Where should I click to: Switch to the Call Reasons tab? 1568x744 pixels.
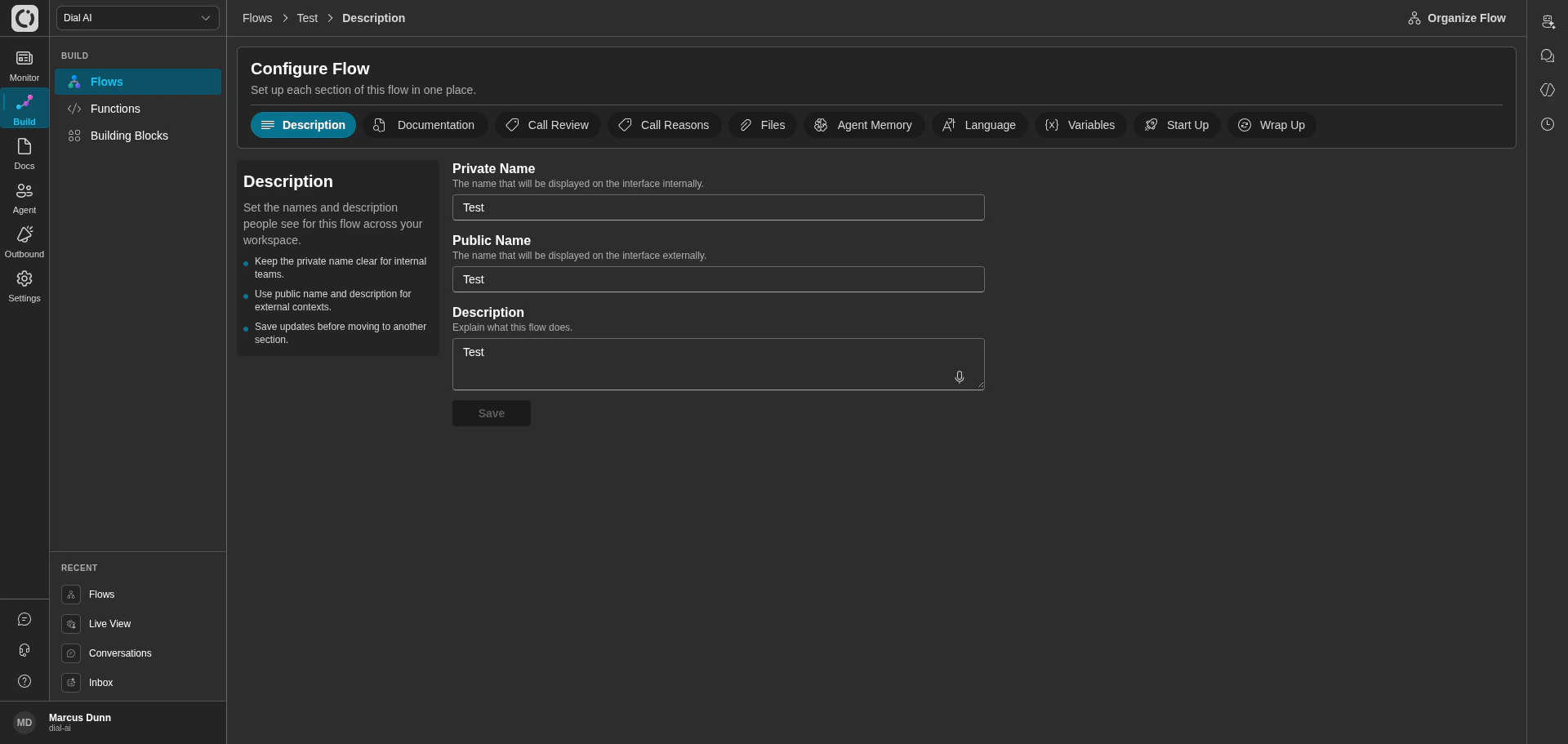(x=664, y=125)
